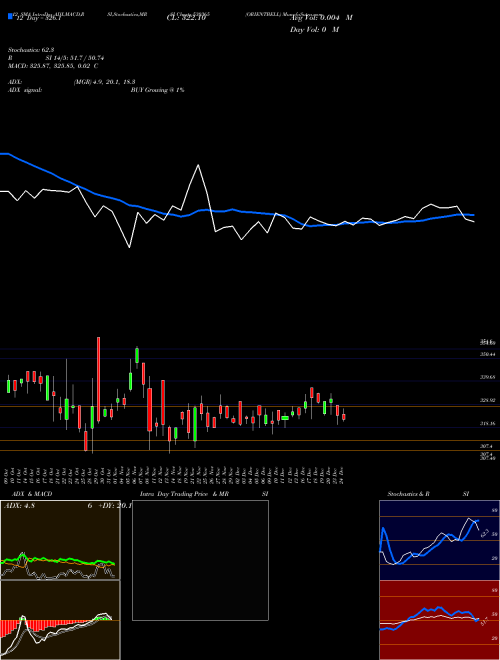Click the 'CL: 322.10' closing price text
The height and width of the screenshot is (660, 500).
coord(186,18)
